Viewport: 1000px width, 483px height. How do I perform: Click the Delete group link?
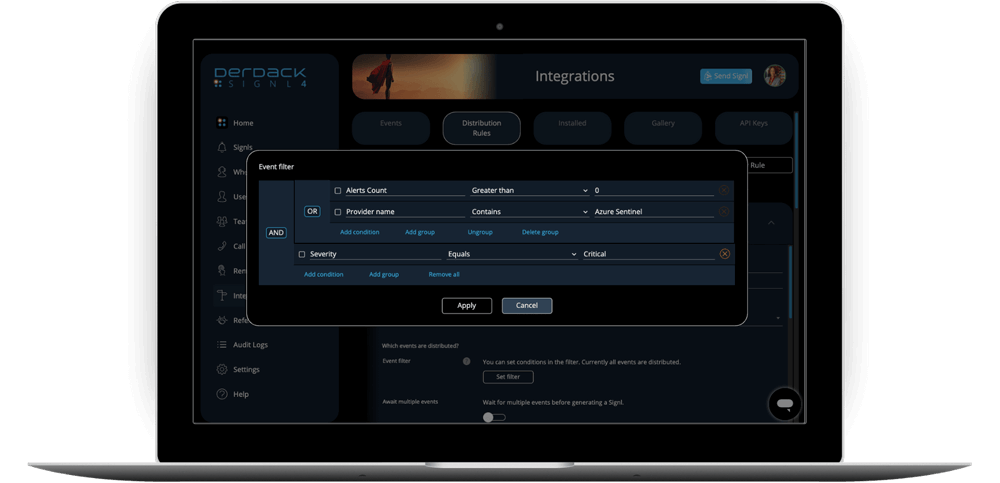(x=540, y=232)
